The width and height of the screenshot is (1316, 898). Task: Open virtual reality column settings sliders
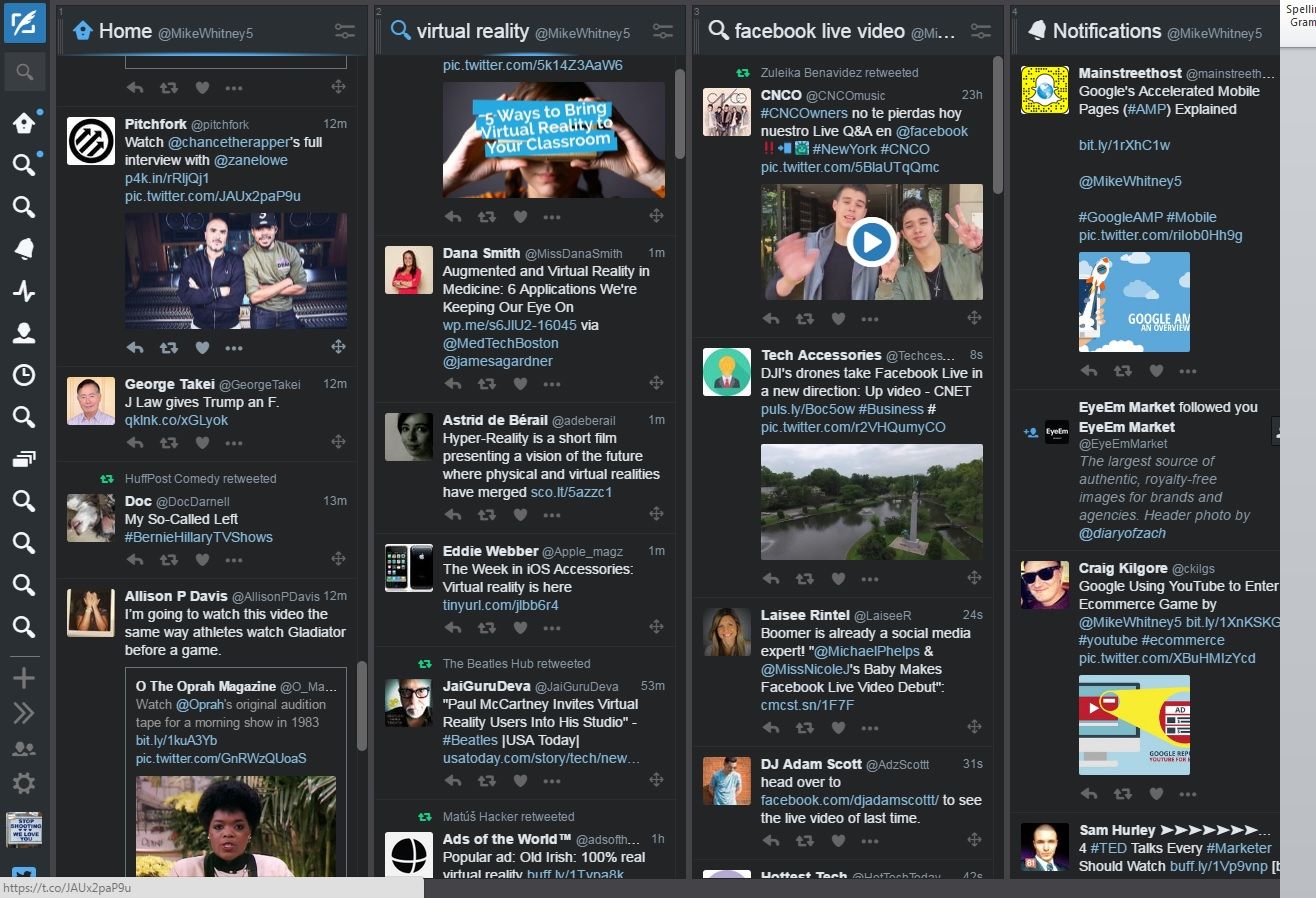click(662, 31)
